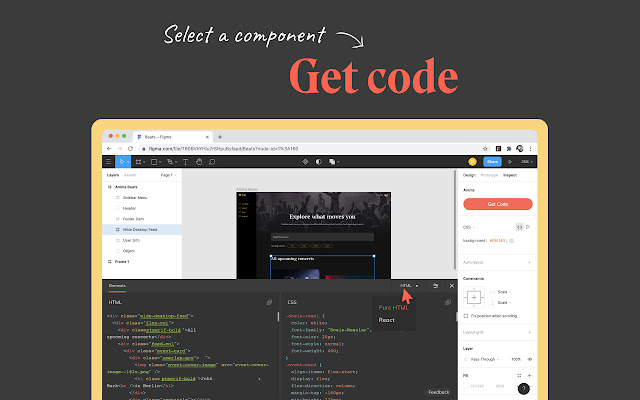This screenshot has height=400, width=640.
Task: Enable Fix position when scrolling checkbox
Action: 466,316
